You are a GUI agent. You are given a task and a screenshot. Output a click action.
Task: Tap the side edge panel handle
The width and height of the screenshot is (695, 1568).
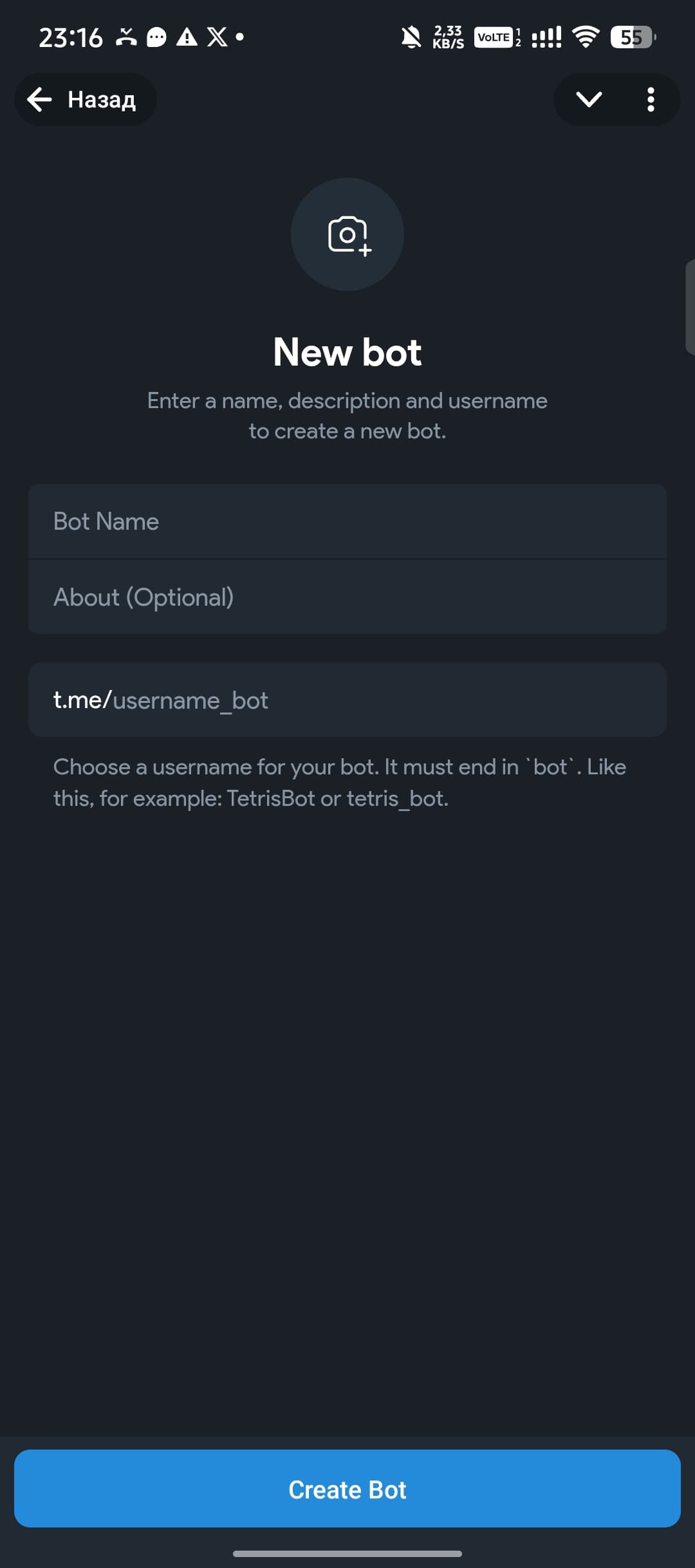point(690,307)
